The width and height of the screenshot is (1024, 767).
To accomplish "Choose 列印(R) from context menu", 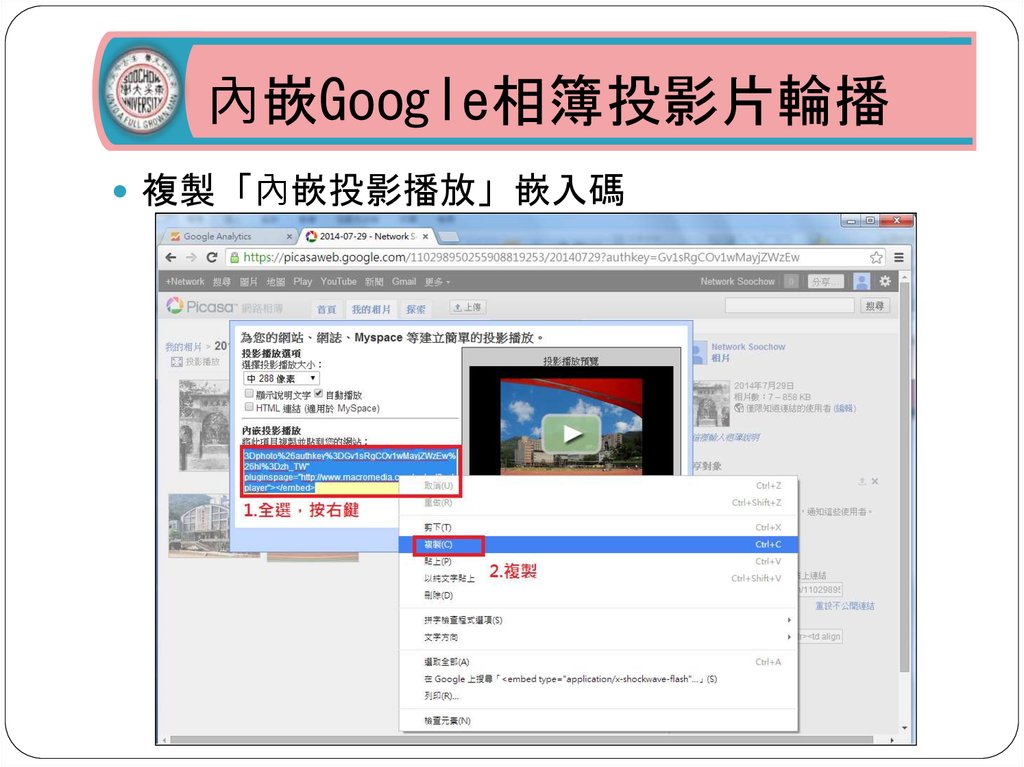I will click(x=598, y=696).
